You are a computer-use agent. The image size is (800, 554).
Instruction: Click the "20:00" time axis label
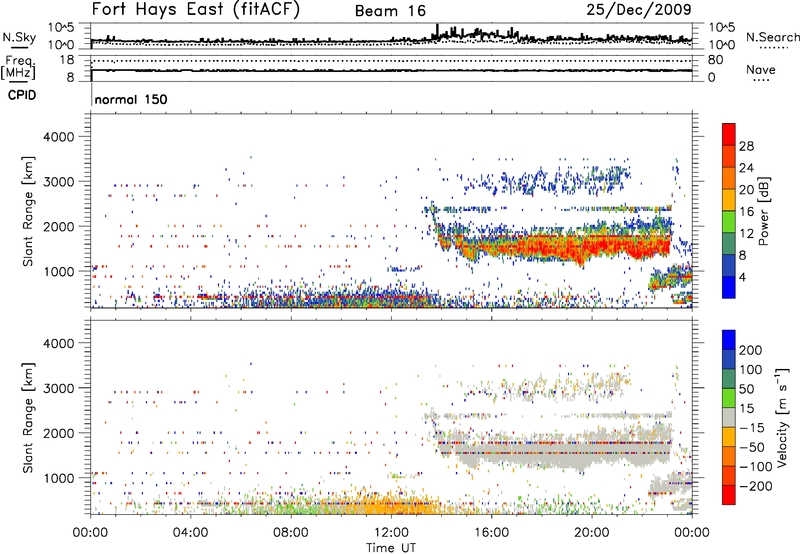click(591, 532)
